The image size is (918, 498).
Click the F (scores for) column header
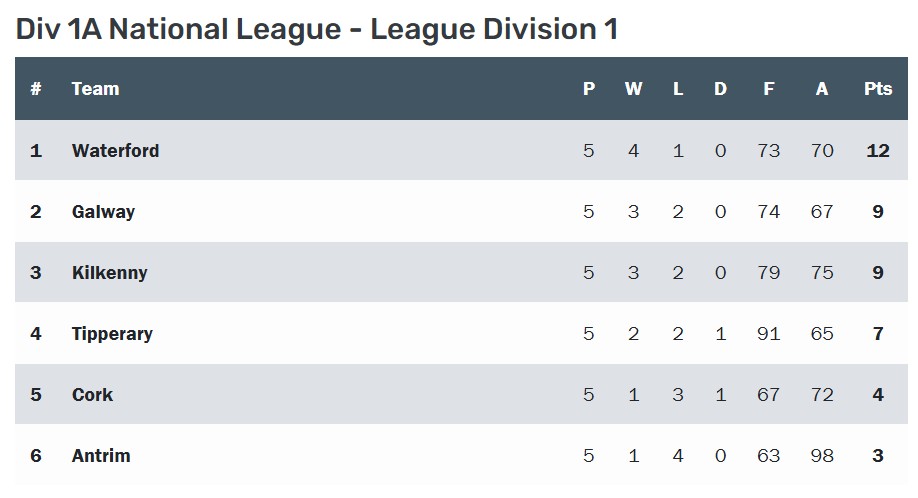click(768, 89)
